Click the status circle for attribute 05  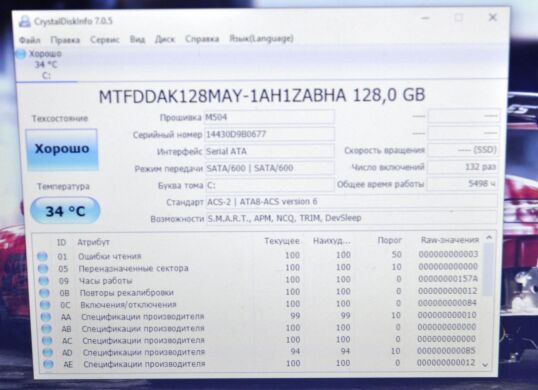click(x=43, y=268)
